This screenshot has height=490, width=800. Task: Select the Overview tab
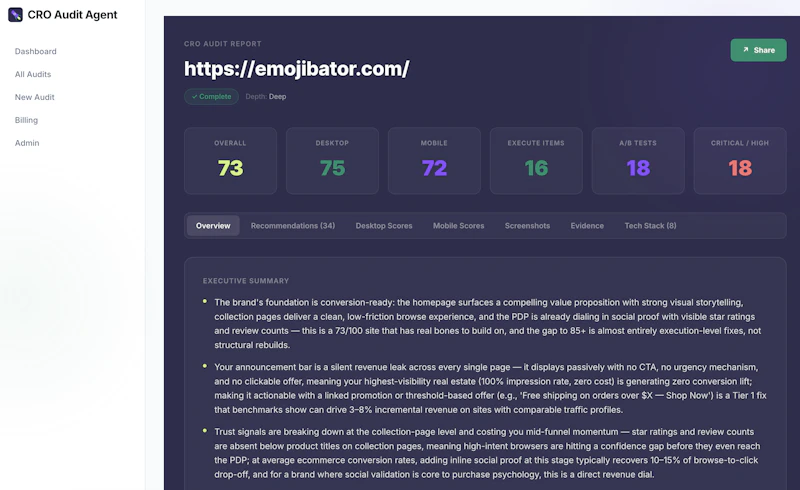(x=213, y=226)
